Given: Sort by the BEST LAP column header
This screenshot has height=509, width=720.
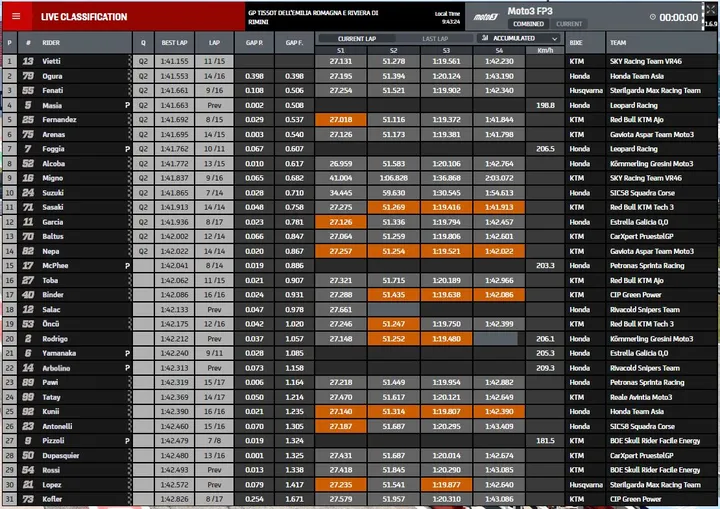Looking at the screenshot, I should pos(174,43).
